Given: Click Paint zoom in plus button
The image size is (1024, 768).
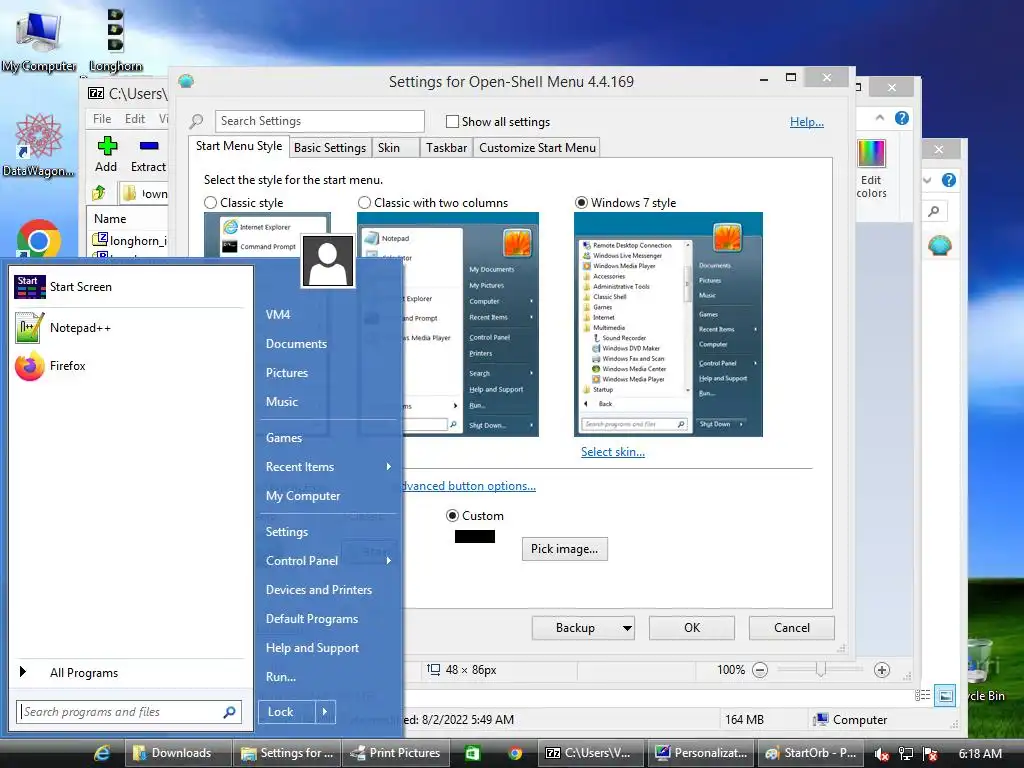Looking at the screenshot, I should click(882, 670).
